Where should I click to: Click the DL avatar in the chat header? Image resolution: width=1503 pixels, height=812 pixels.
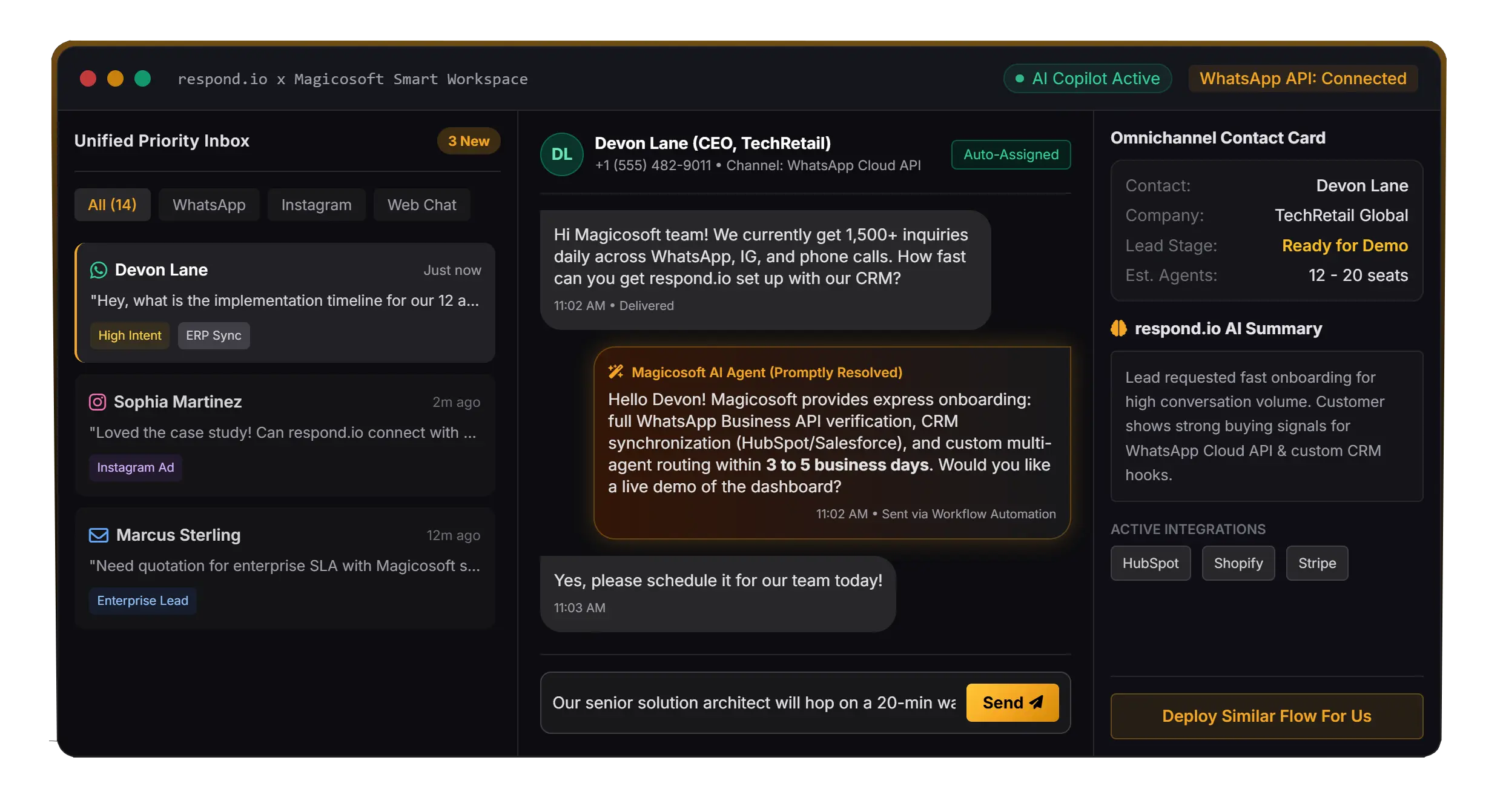(561, 154)
